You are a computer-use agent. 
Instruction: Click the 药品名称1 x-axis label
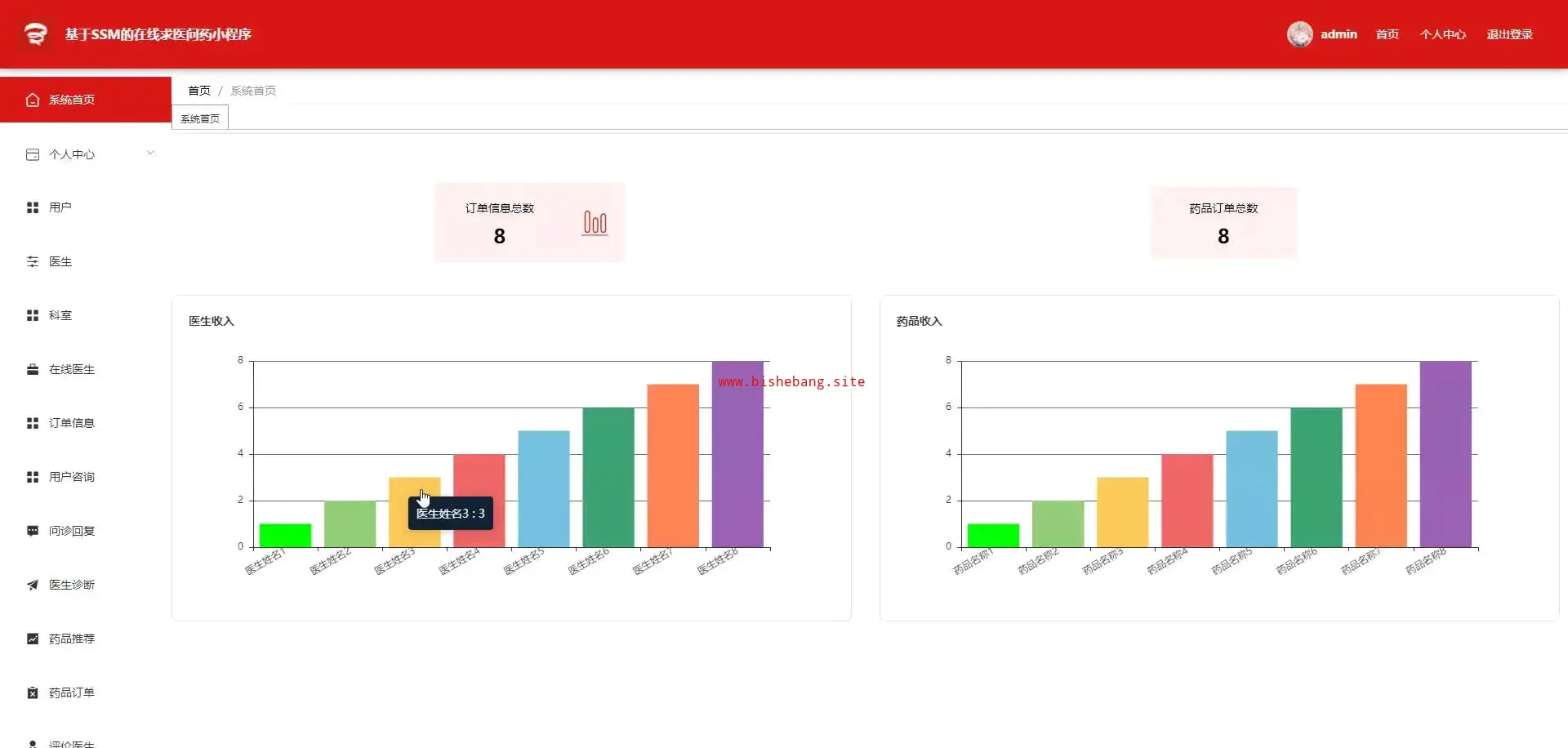(x=973, y=562)
